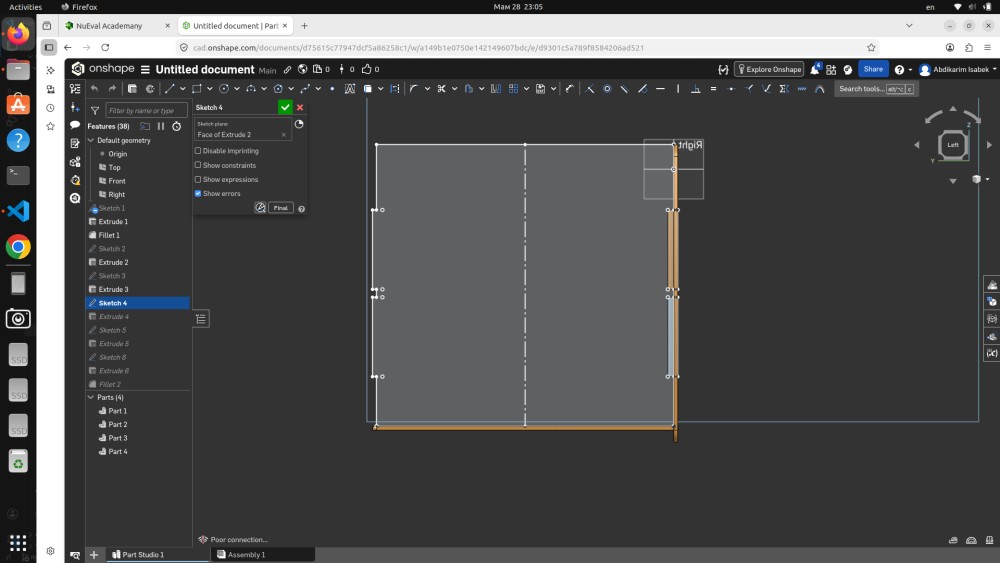Select the Front plane in the tree
Viewport: 1000px width, 563px height.
[117, 181]
